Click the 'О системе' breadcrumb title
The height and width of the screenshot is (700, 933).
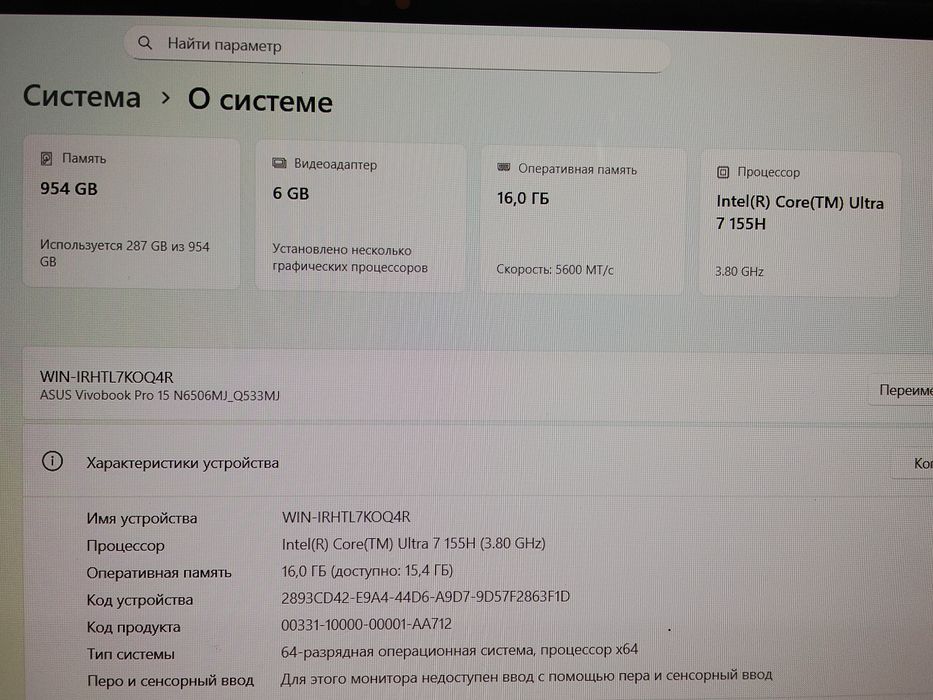(260, 101)
